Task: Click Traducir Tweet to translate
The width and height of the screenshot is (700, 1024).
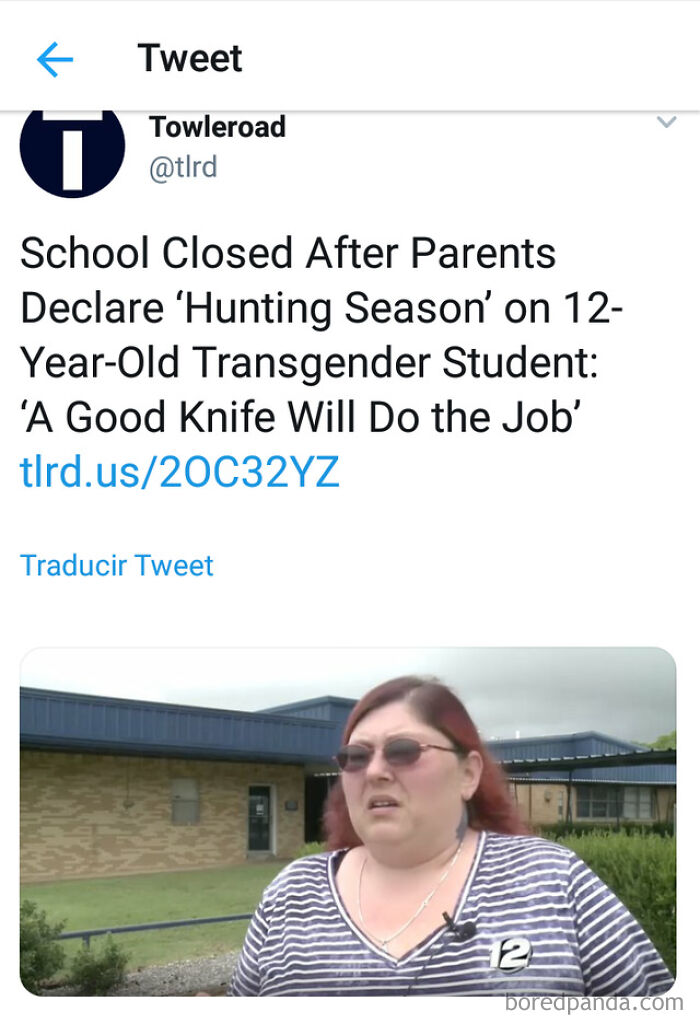Action: (116, 565)
